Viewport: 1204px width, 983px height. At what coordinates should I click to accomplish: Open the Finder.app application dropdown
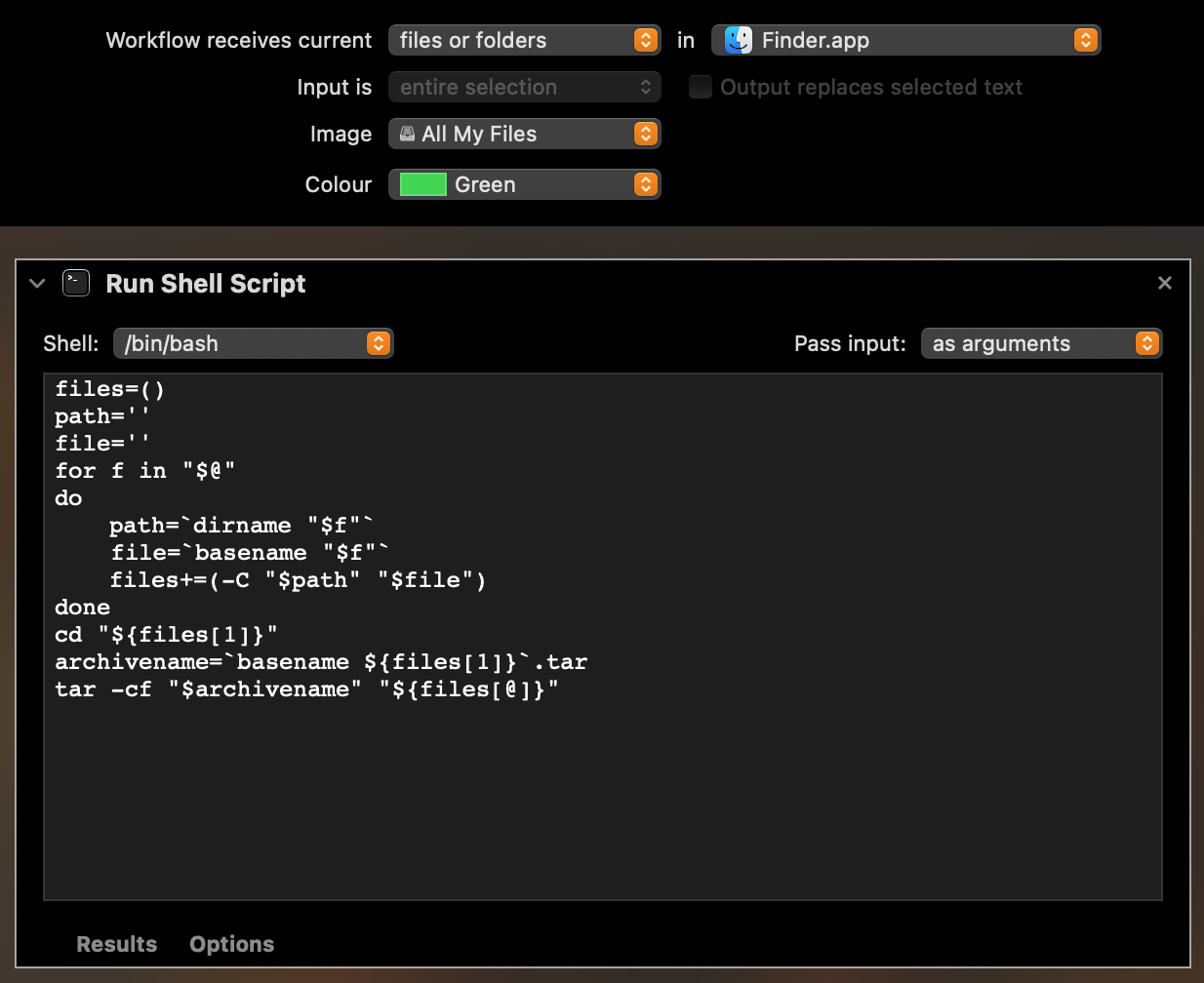click(x=906, y=40)
